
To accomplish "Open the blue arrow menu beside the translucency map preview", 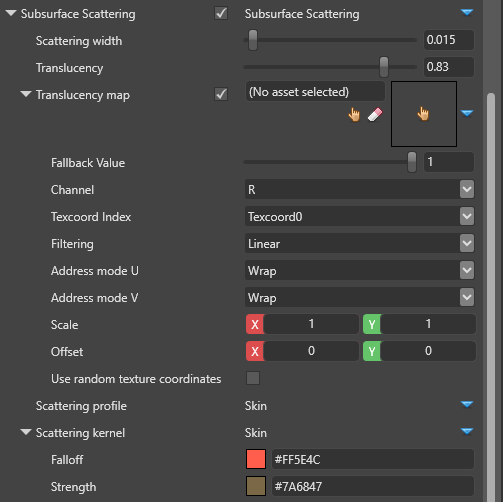I will [467, 113].
